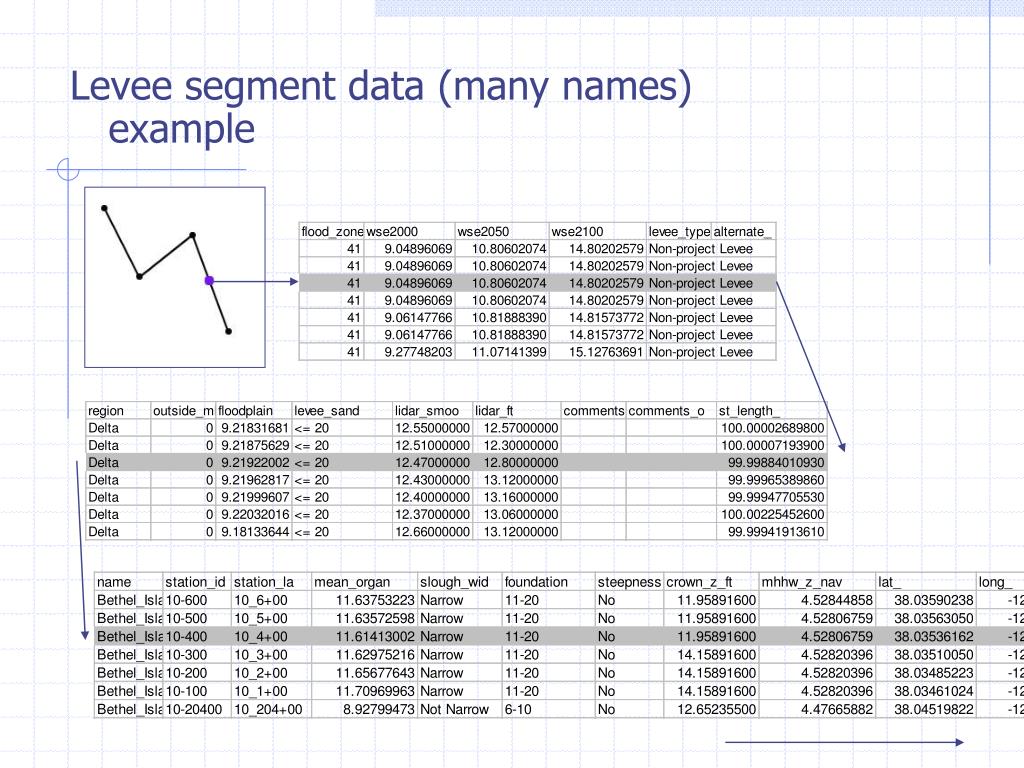The width and height of the screenshot is (1024, 768).
Task: Click lidar_ft value 13.06000000
Action: (521, 515)
